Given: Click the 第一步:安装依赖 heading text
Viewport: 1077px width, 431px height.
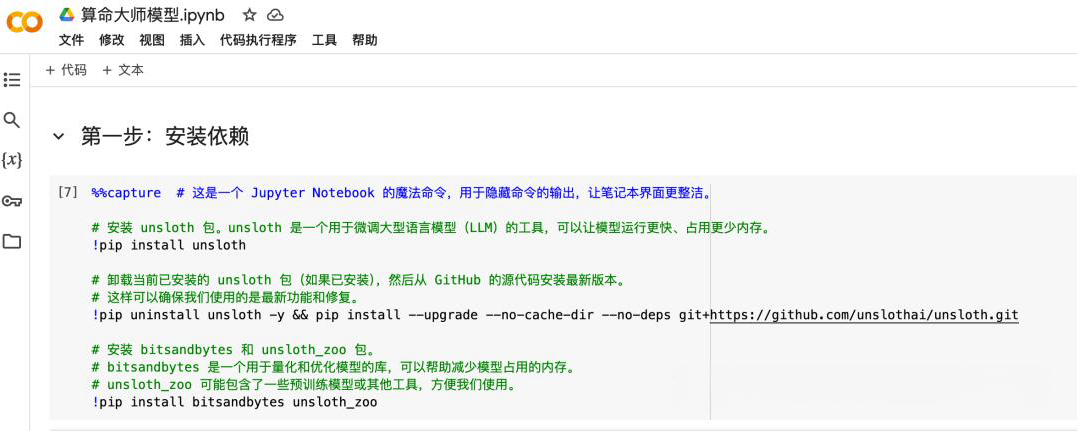Looking at the screenshot, I should (165, 137).
